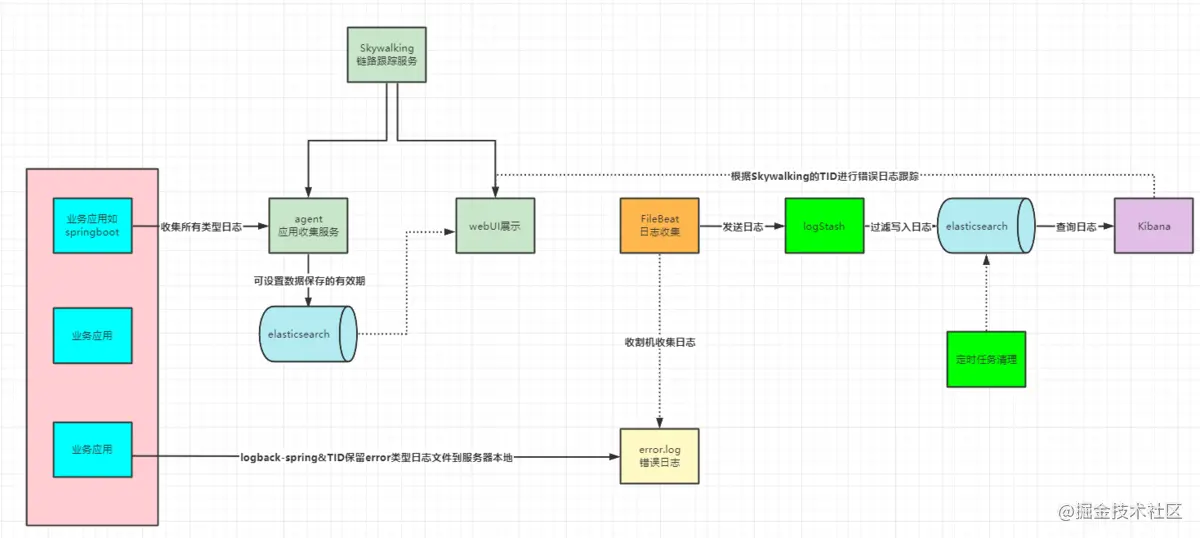Select the agent 应用收集服务 node
1200x538 pixels.
pyautogui.click(x=309, y=225)
